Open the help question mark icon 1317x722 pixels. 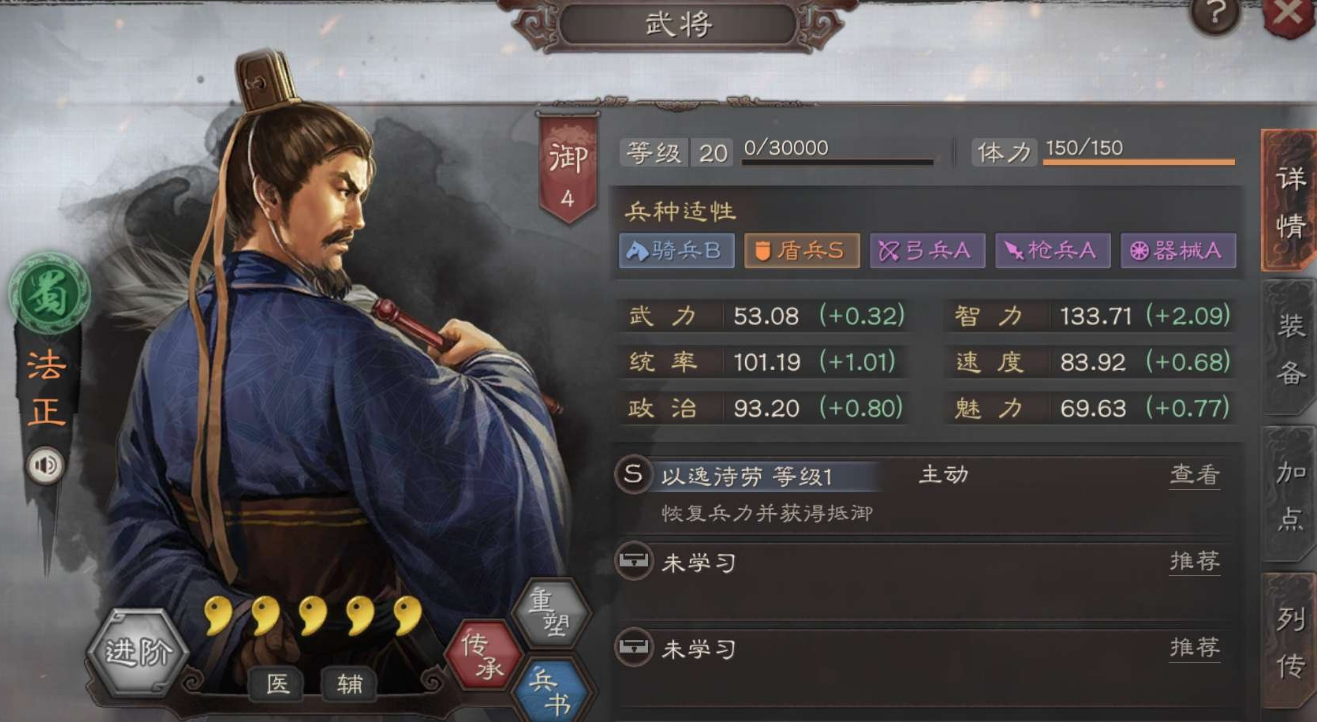1215,14
